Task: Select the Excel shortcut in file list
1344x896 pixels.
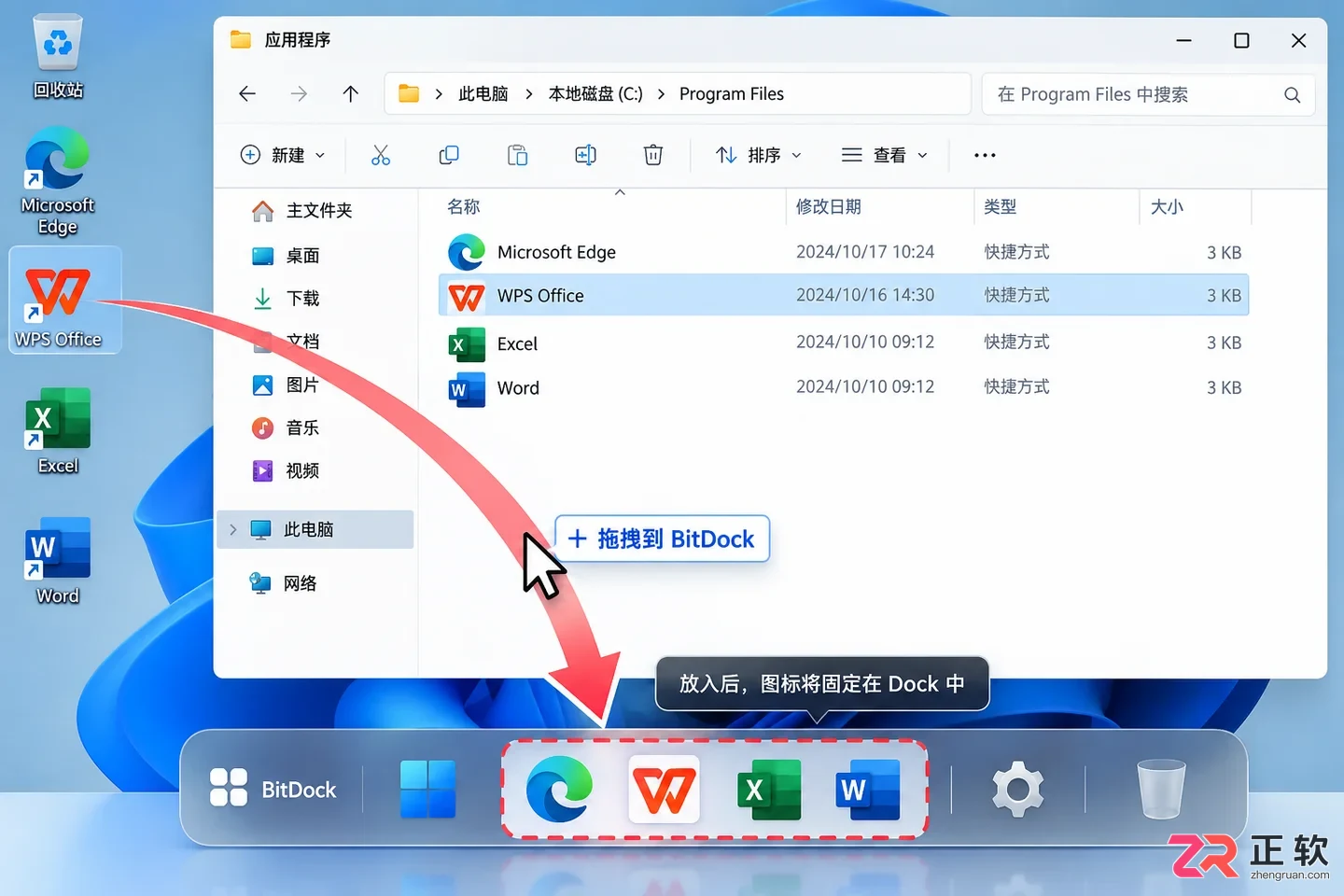Action: (x=844, y=343)
